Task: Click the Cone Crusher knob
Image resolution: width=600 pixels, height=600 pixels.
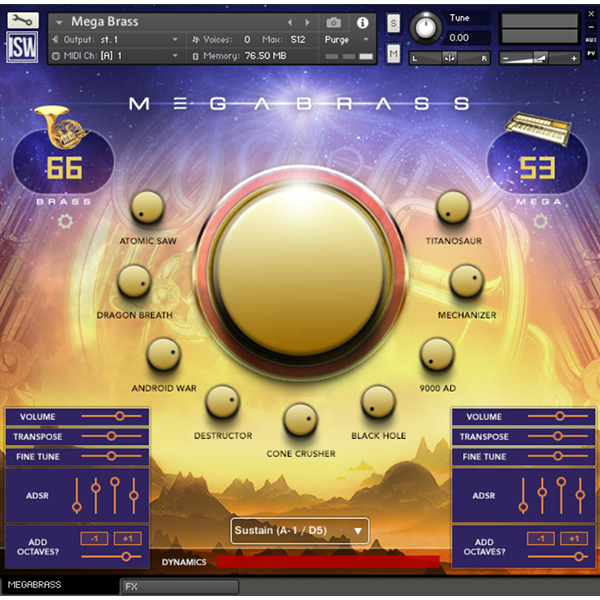Action: [x=300, y=420]
